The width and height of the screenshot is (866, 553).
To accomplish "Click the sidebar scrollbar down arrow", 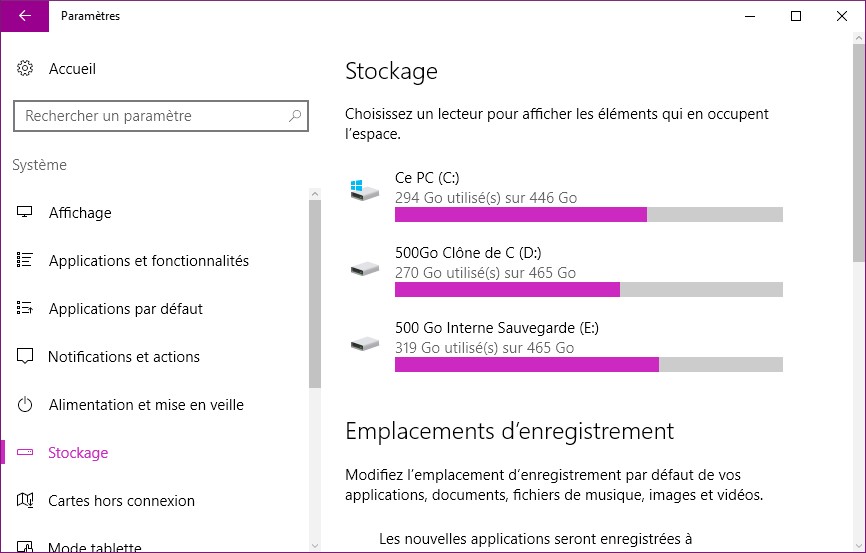I will point(315,545).
